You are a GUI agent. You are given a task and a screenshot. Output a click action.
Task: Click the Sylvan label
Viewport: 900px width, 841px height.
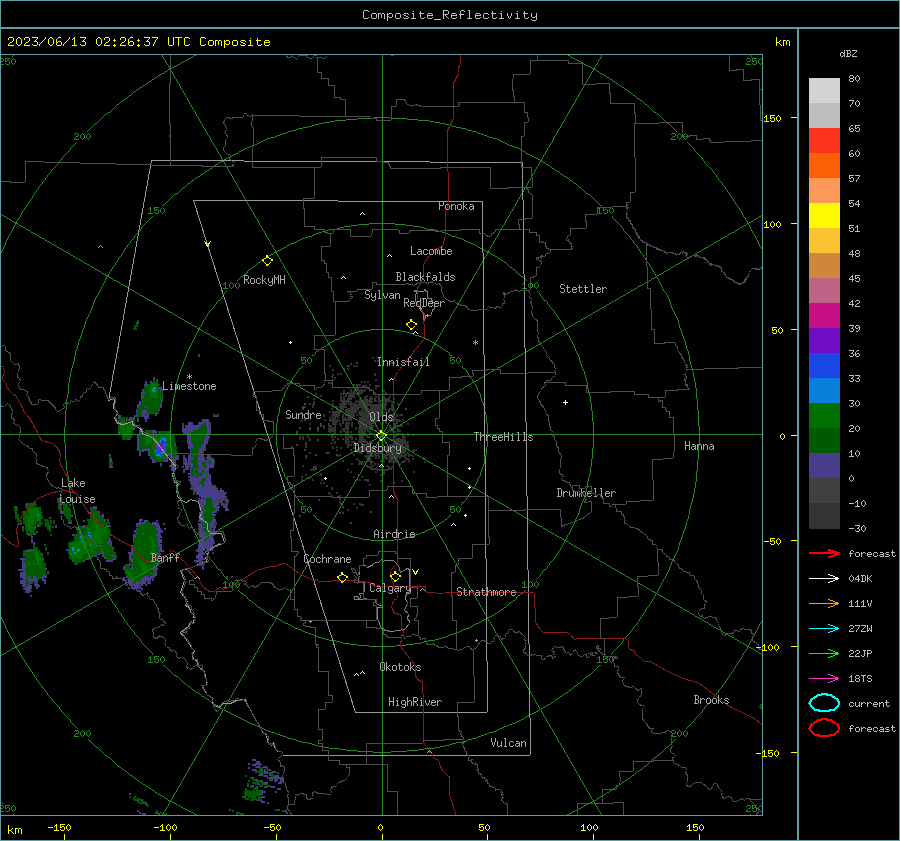point(382,295)
